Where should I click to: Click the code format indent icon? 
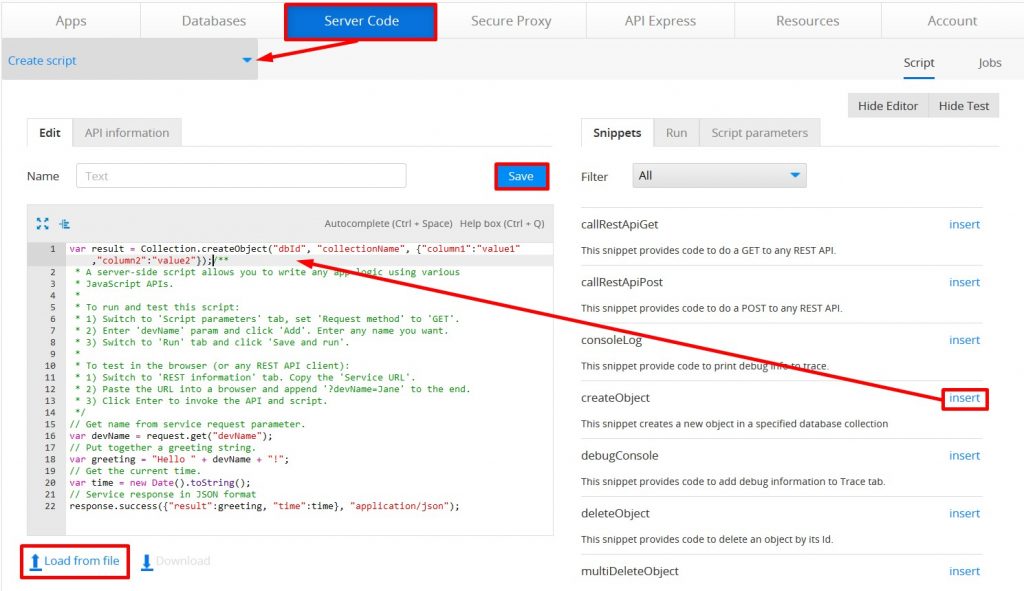[64, 223]
